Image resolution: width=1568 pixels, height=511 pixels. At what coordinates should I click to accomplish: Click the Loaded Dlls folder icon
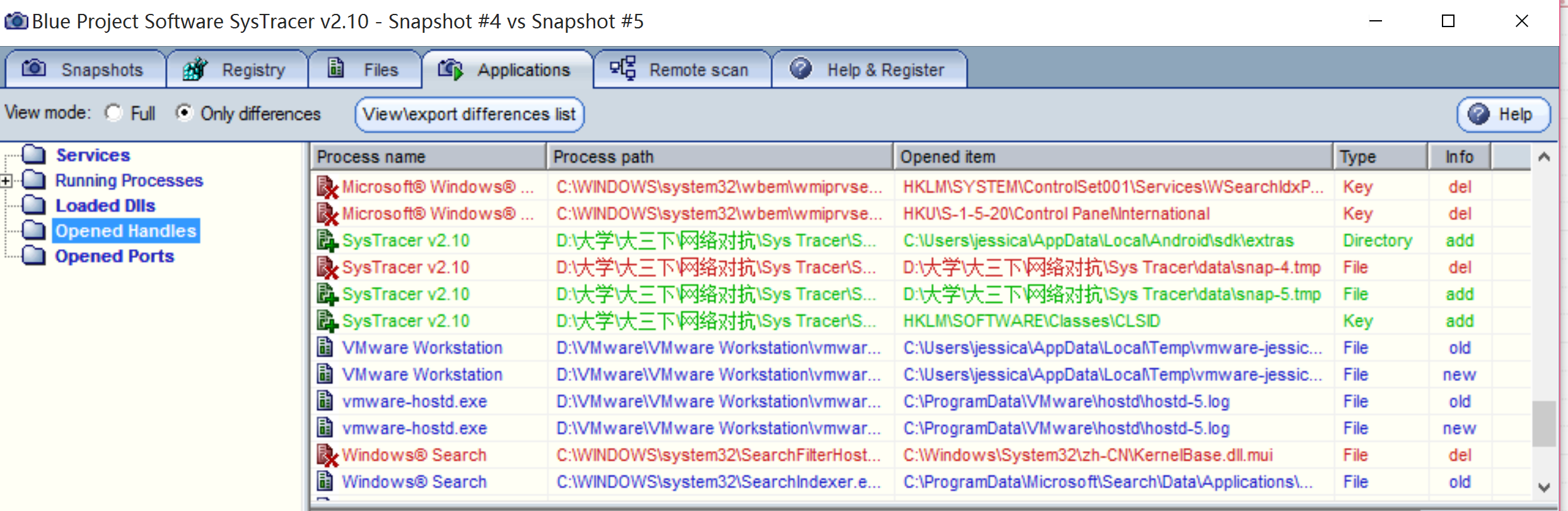[x=34, y=205]
